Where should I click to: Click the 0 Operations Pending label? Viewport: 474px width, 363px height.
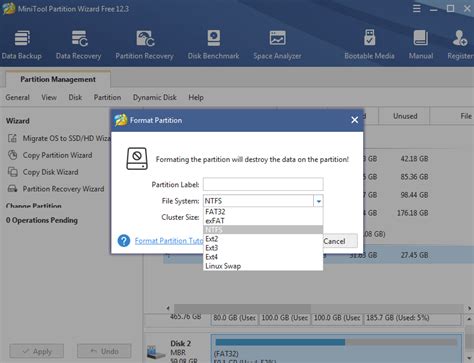42,220
